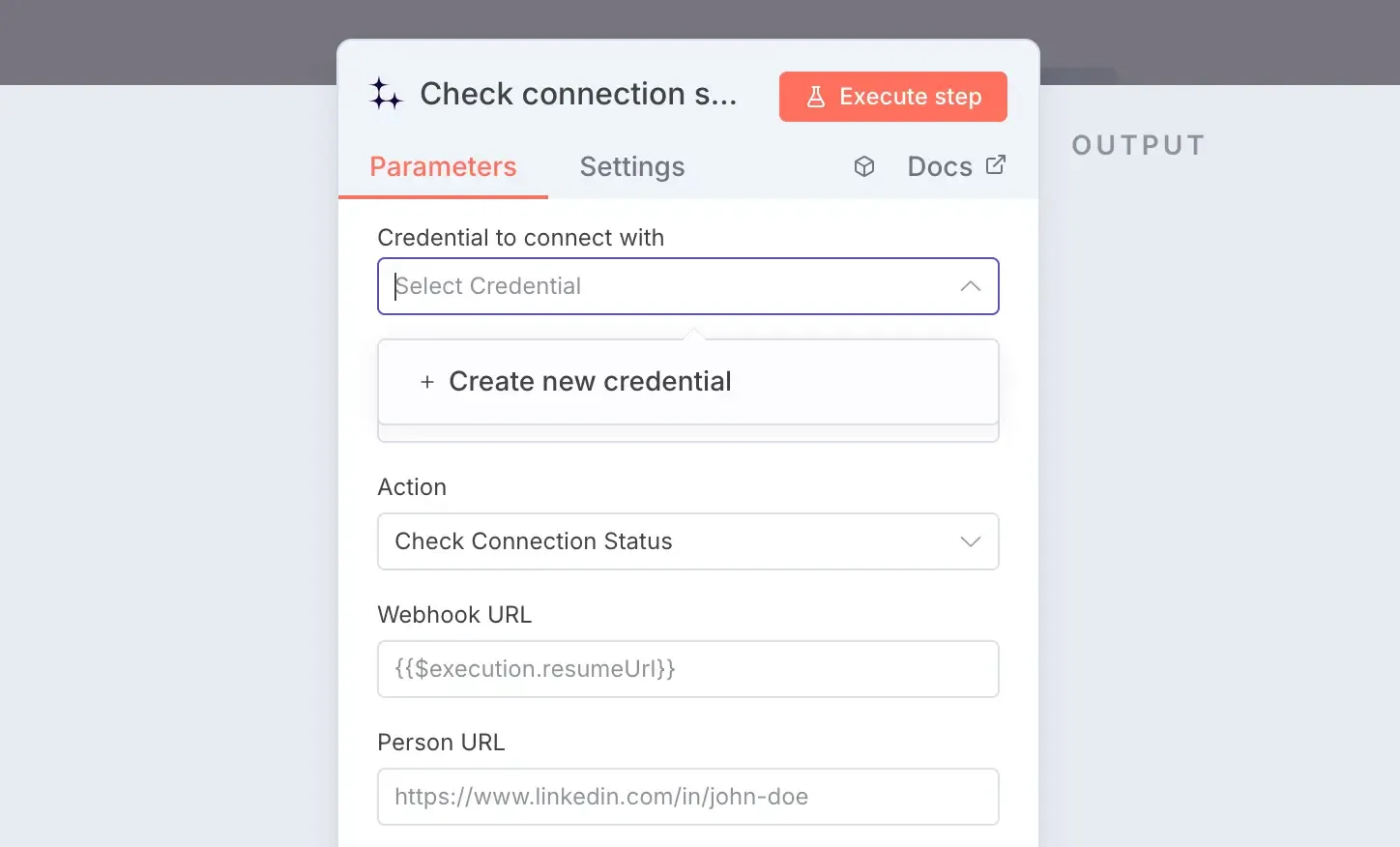The width and height of the screenshot is (1400, 847).
Task: Expand the Action dropdown with its down chevron
Action: 971,541
